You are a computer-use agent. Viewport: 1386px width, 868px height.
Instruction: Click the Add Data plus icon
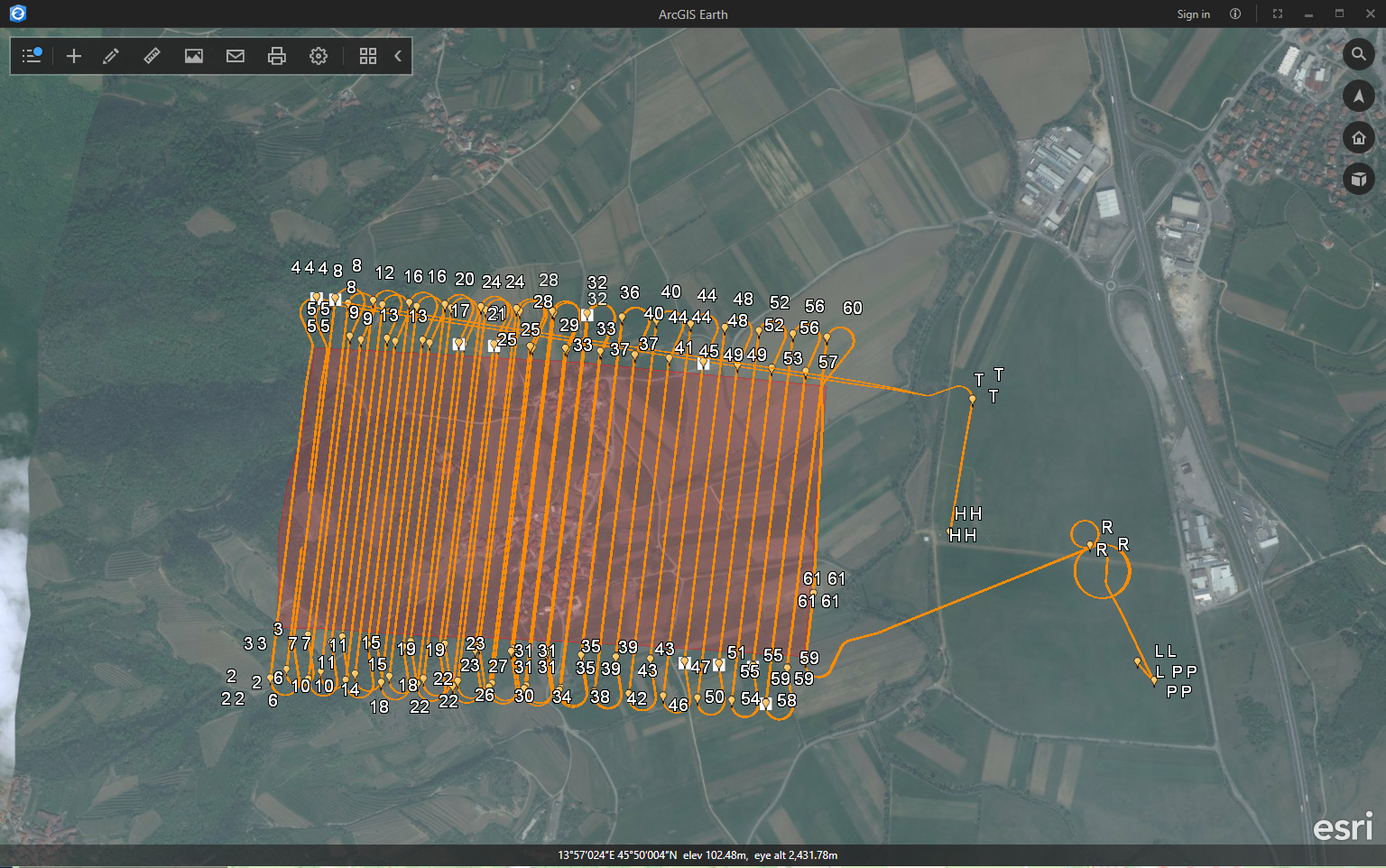(x=73, y=55)
